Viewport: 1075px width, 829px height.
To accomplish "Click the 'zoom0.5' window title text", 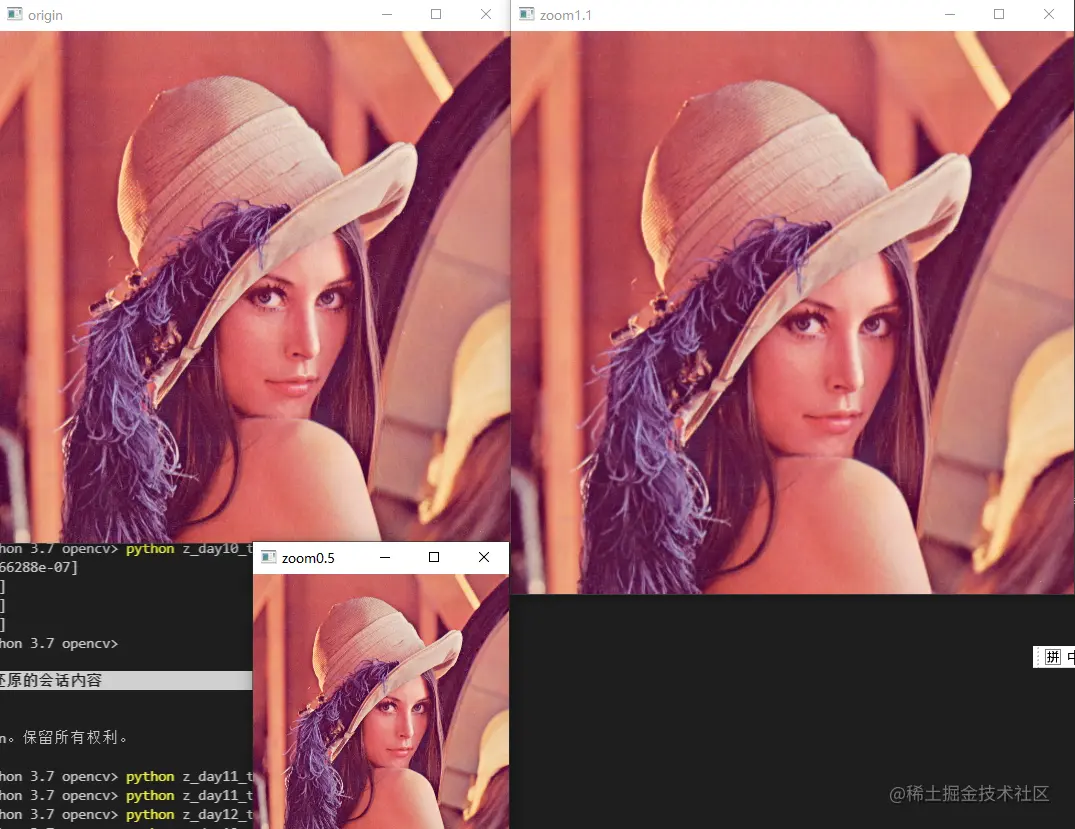I will 309,558.
